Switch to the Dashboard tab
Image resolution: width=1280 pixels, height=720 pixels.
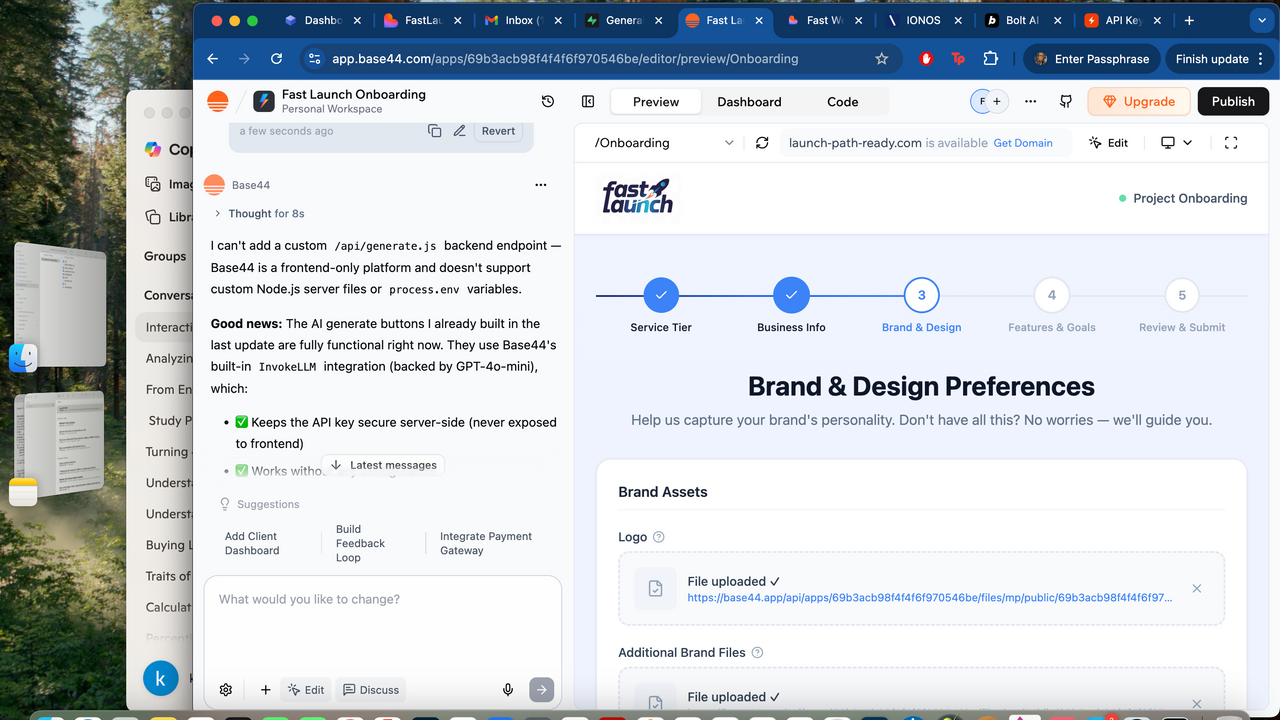click(x=749, y=102)
